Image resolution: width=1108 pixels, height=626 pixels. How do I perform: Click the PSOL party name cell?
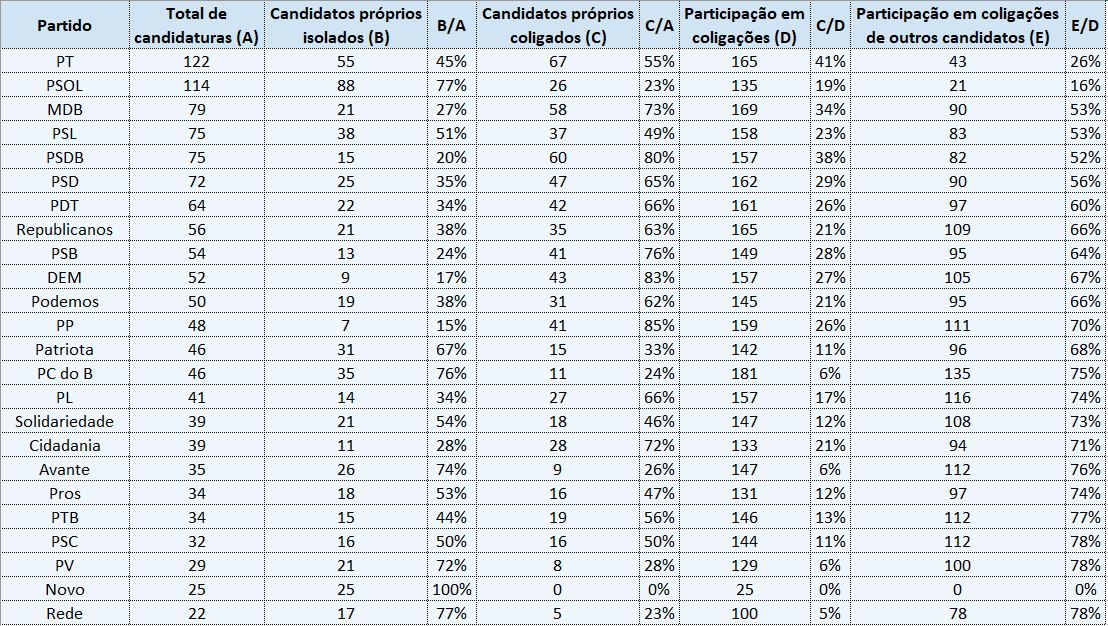tap(65, 85)
